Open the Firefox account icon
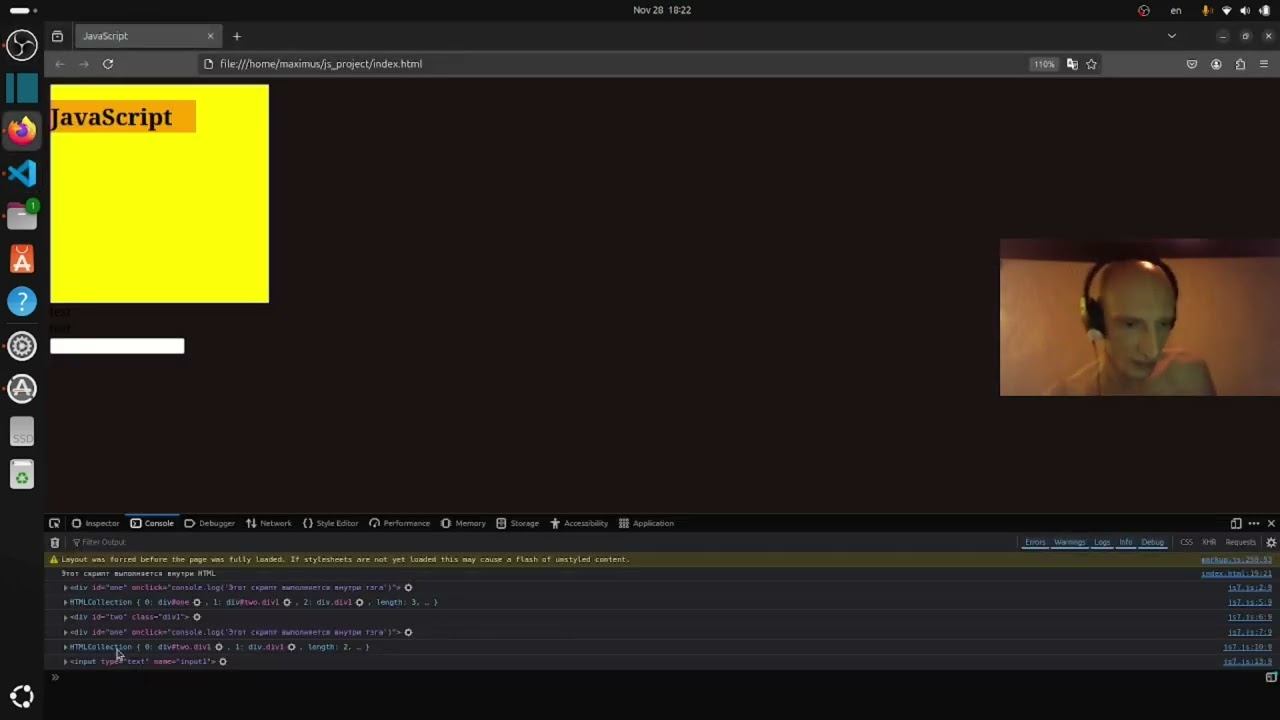This screenshot has height=720, width=1280. click(1216, 64)
